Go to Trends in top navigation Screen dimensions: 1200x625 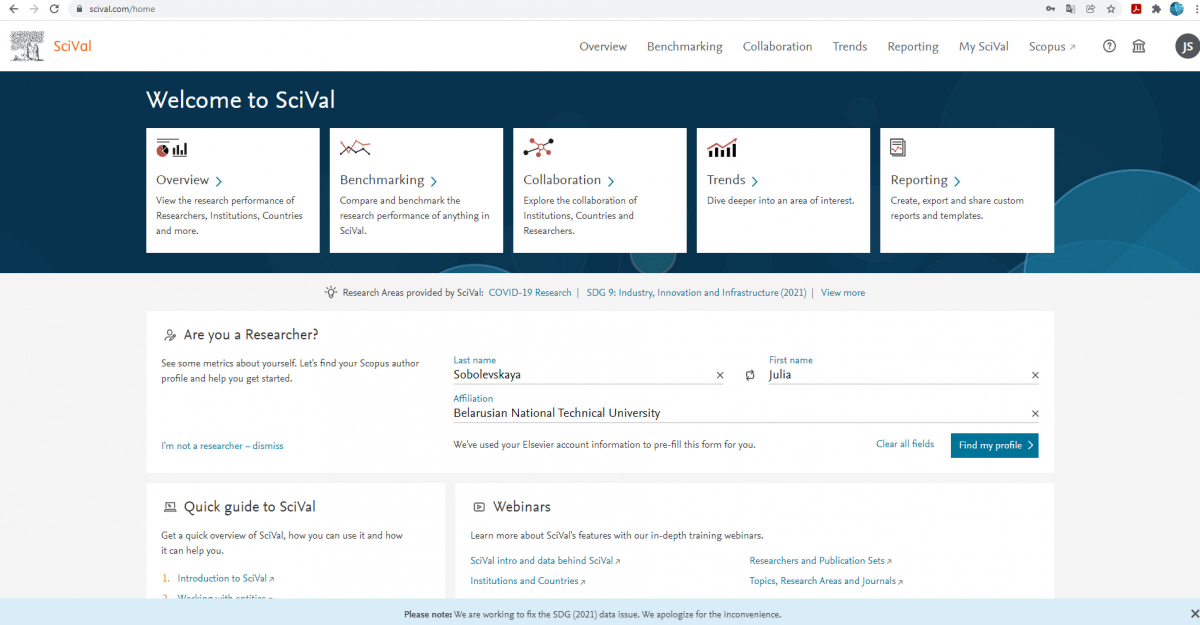850,46
